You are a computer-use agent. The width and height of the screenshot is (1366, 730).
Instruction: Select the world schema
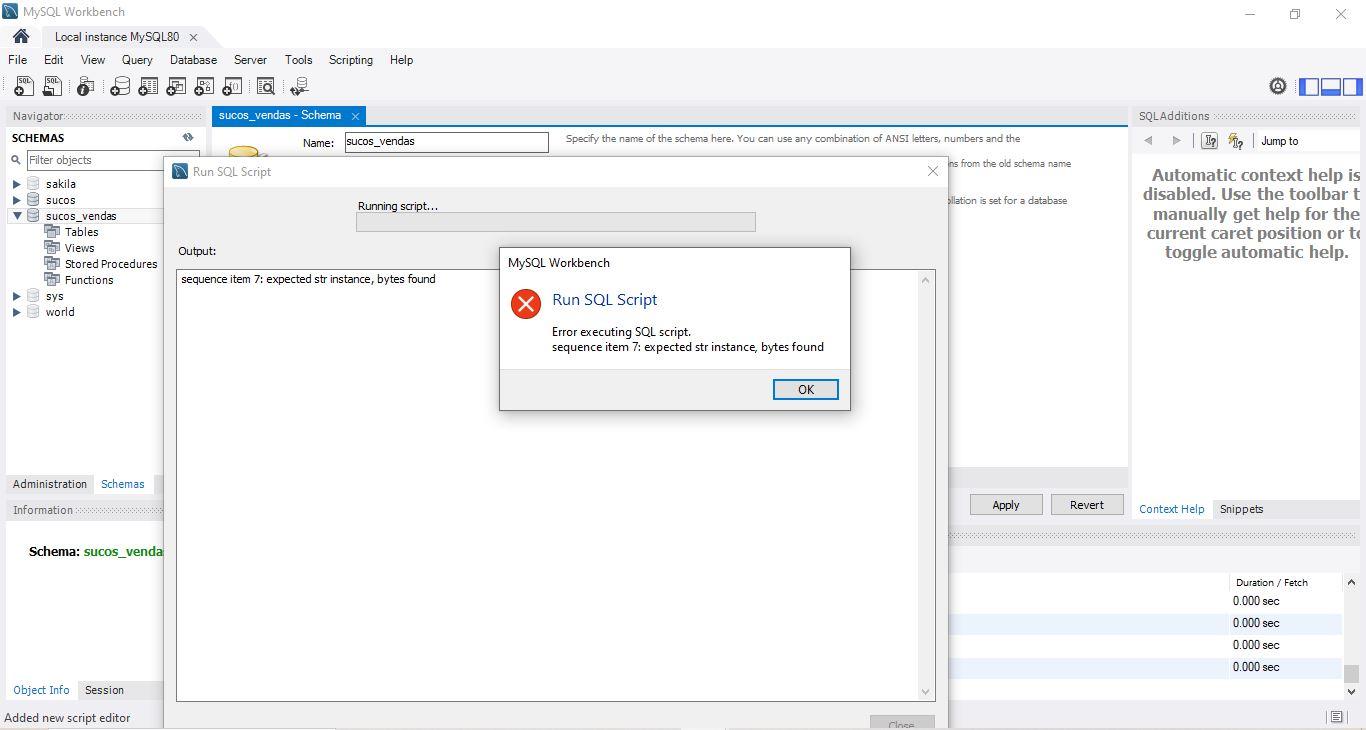point(60,312)
